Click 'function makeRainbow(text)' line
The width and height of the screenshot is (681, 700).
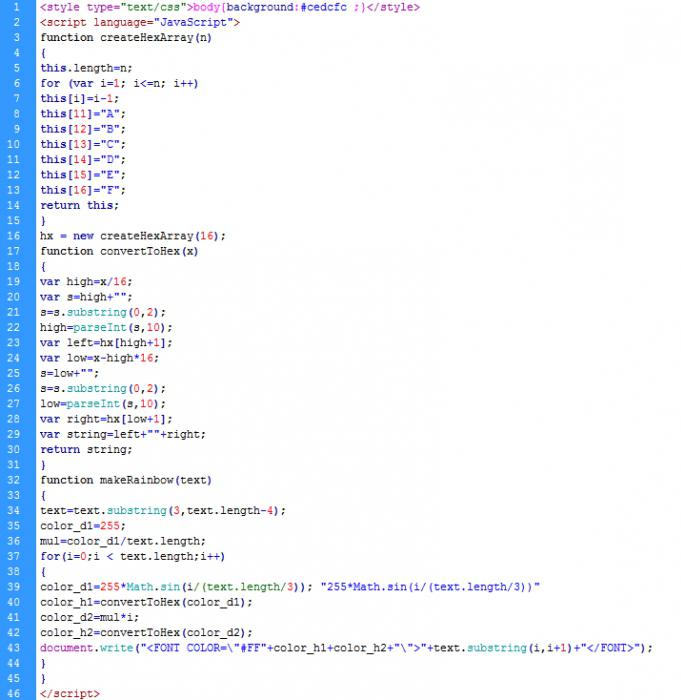click(125, 480)
